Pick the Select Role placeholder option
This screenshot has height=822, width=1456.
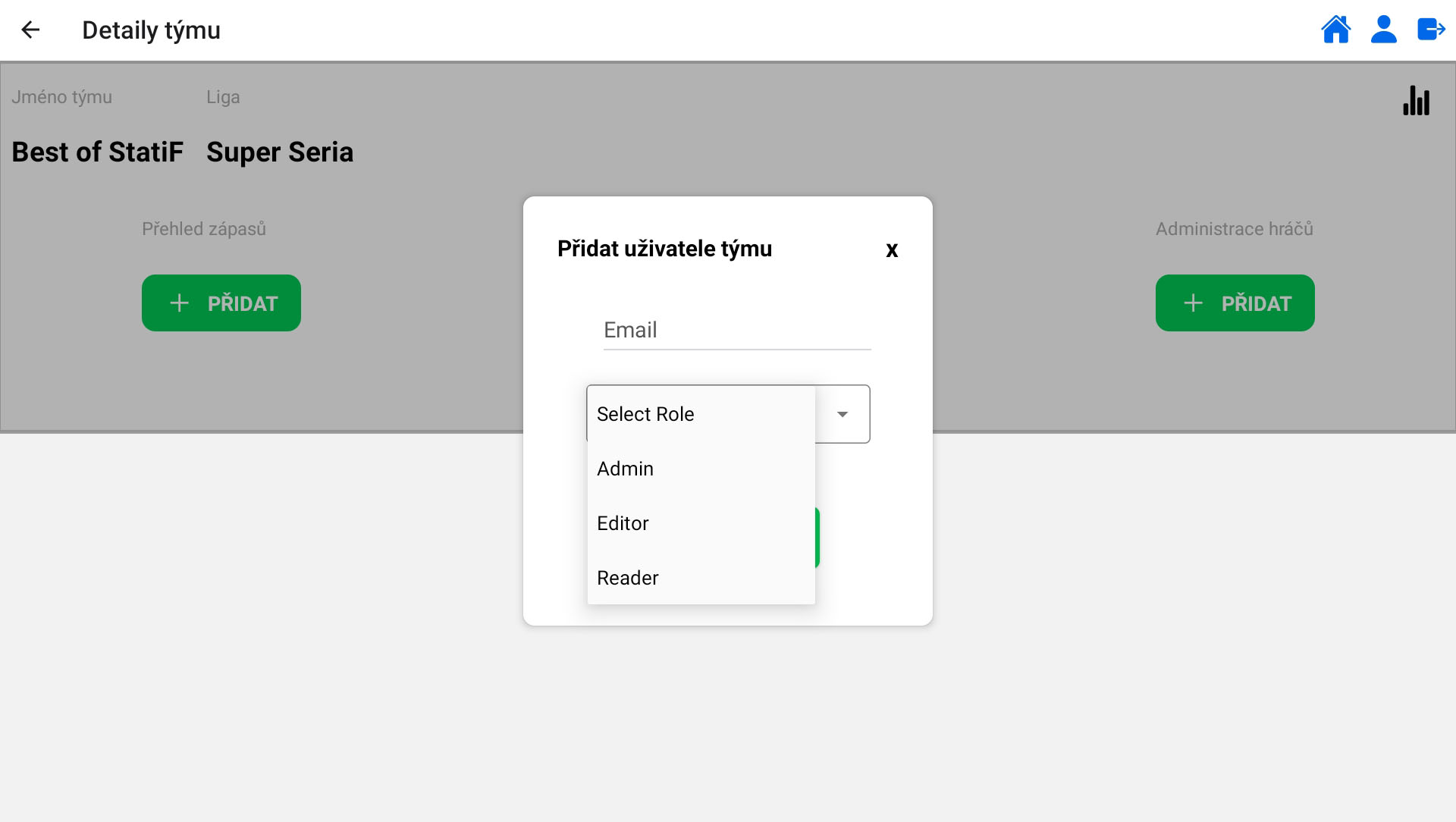click(x=645, y=414)
